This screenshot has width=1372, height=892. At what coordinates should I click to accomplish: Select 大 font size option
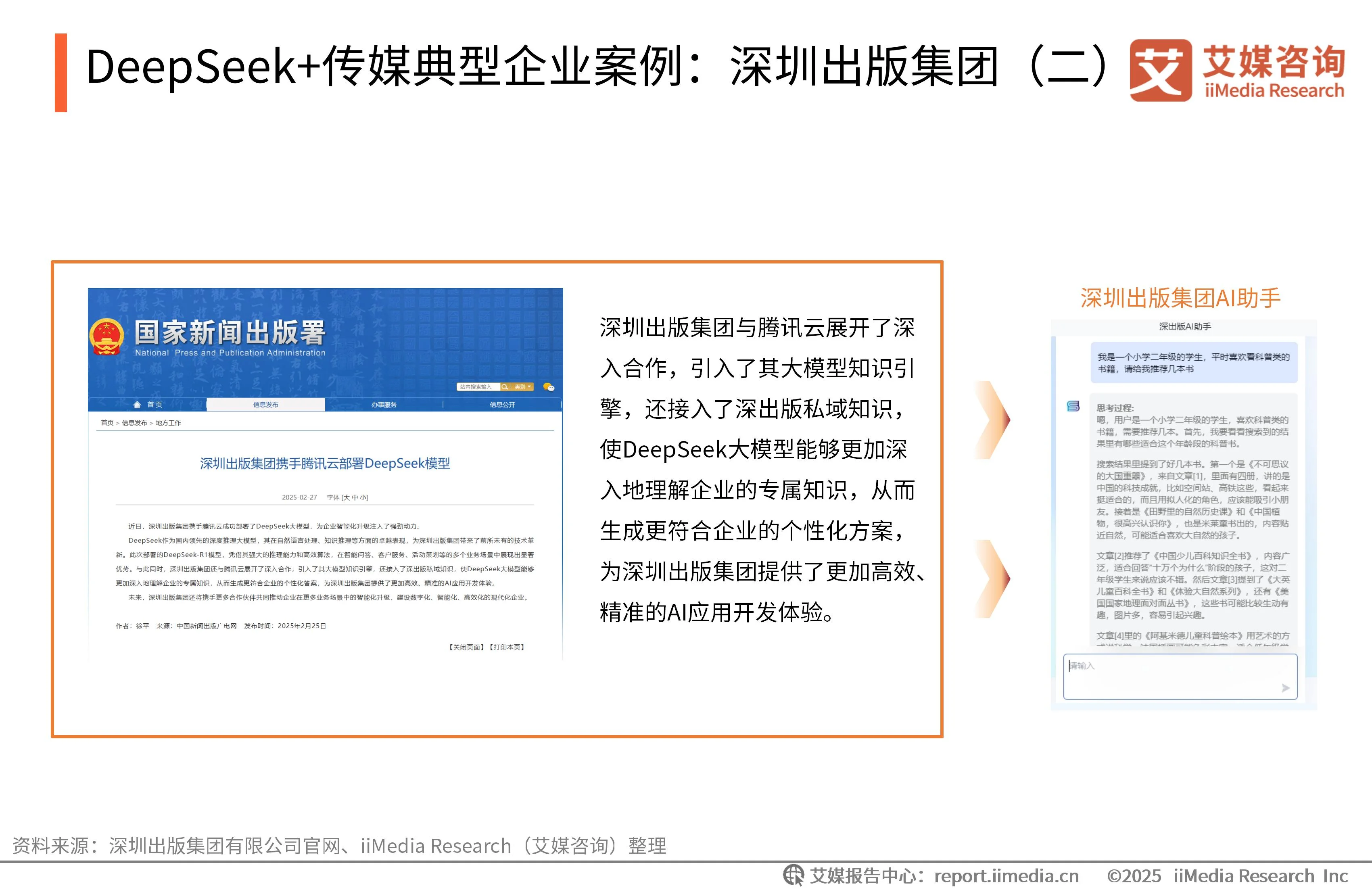coord(347,497)
